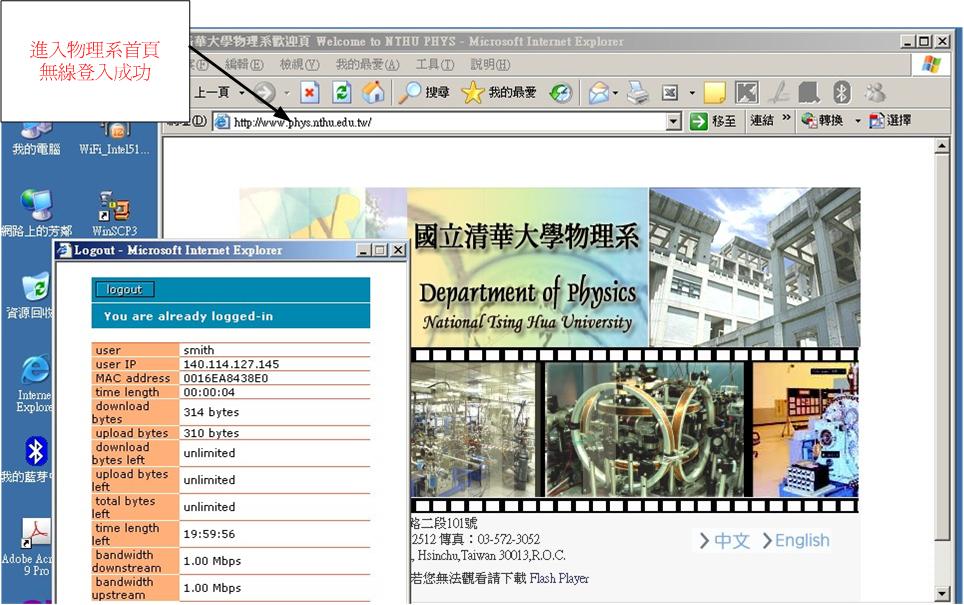Open the 工具(T) menu
This screenshot has height=605, width=964.
click(x=434, y=65)
